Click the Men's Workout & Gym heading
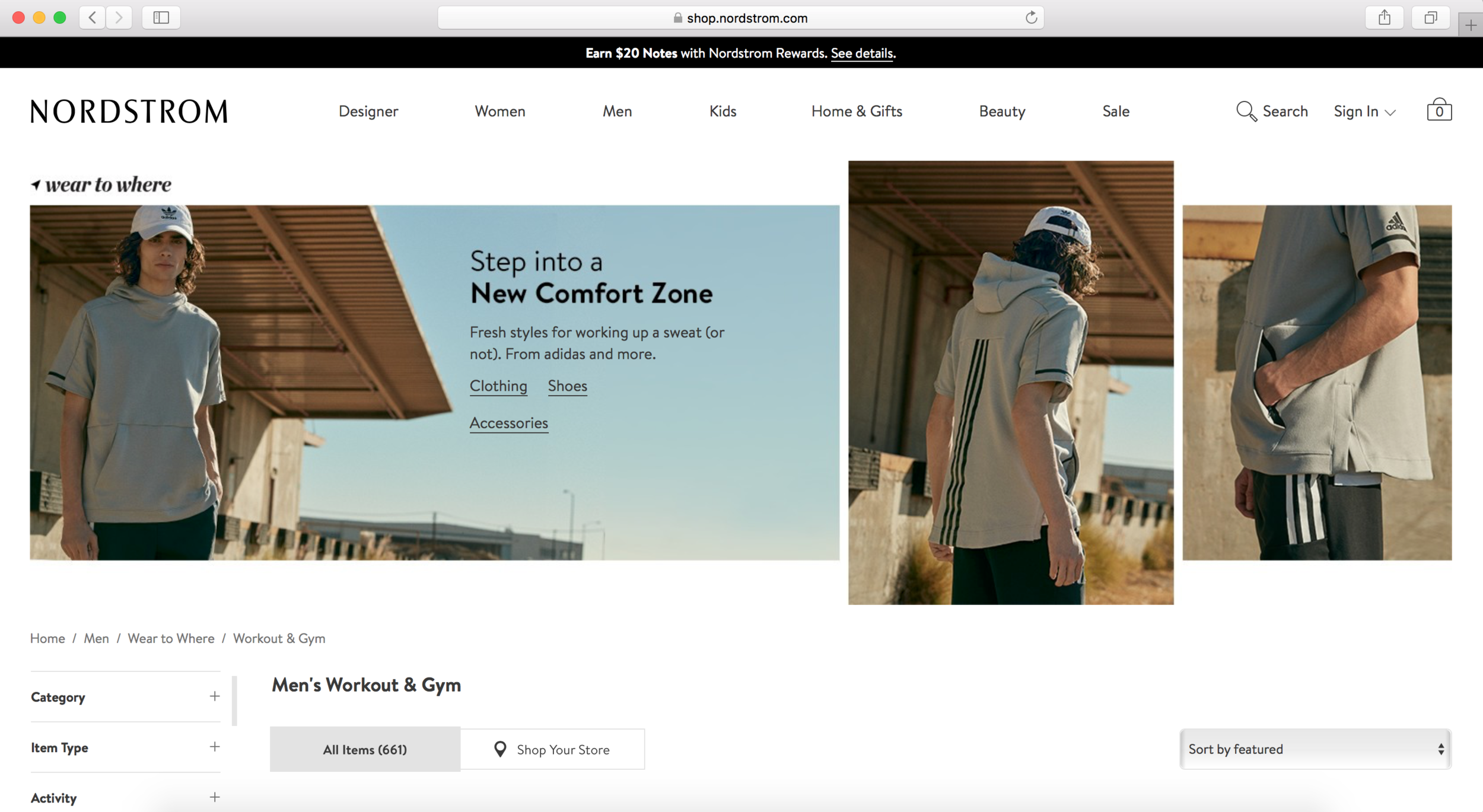The width and height of the screenshot is (1483, 812). pyautogui.click(x=366, y=685)
